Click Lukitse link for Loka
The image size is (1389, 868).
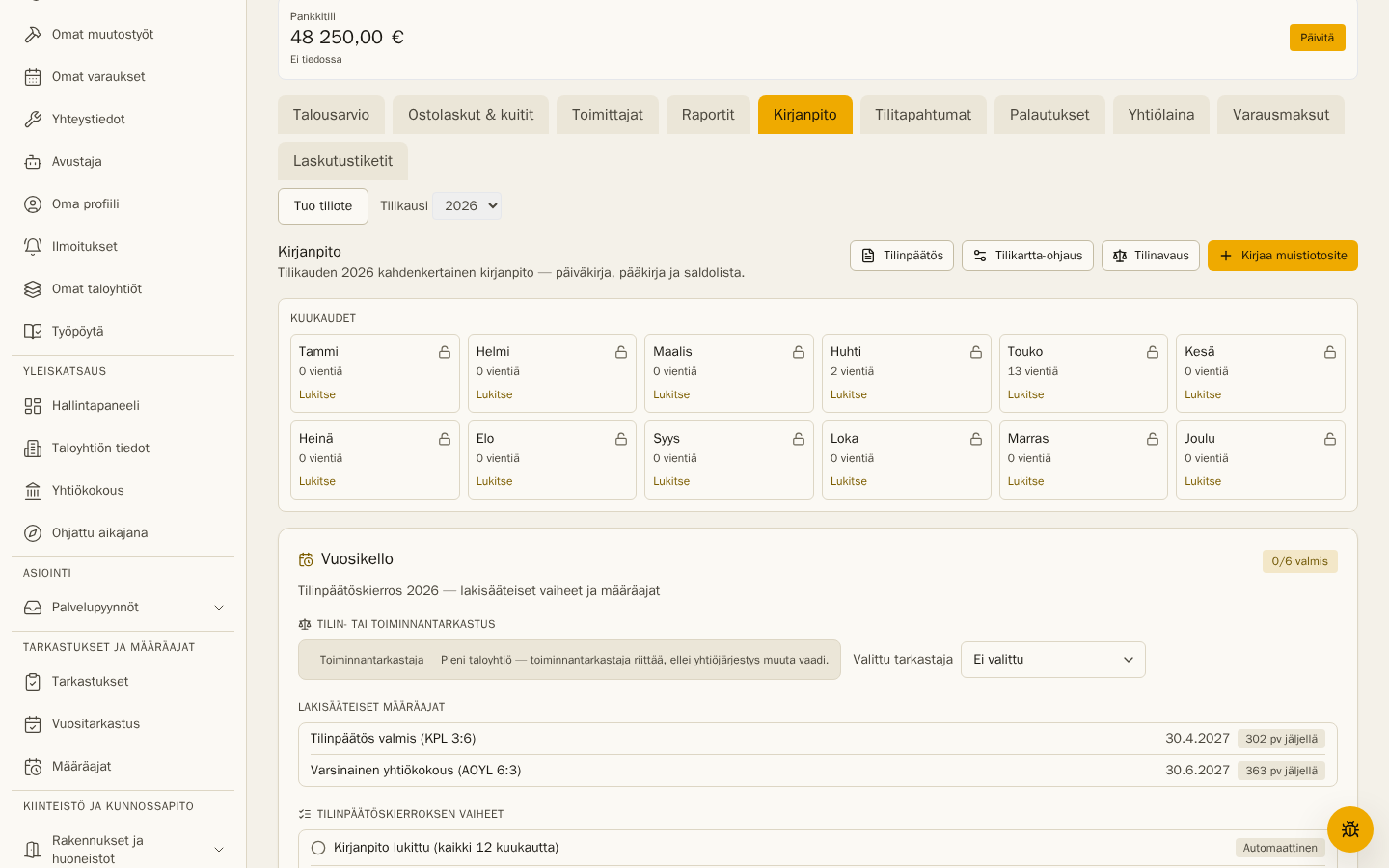(849, 481)
